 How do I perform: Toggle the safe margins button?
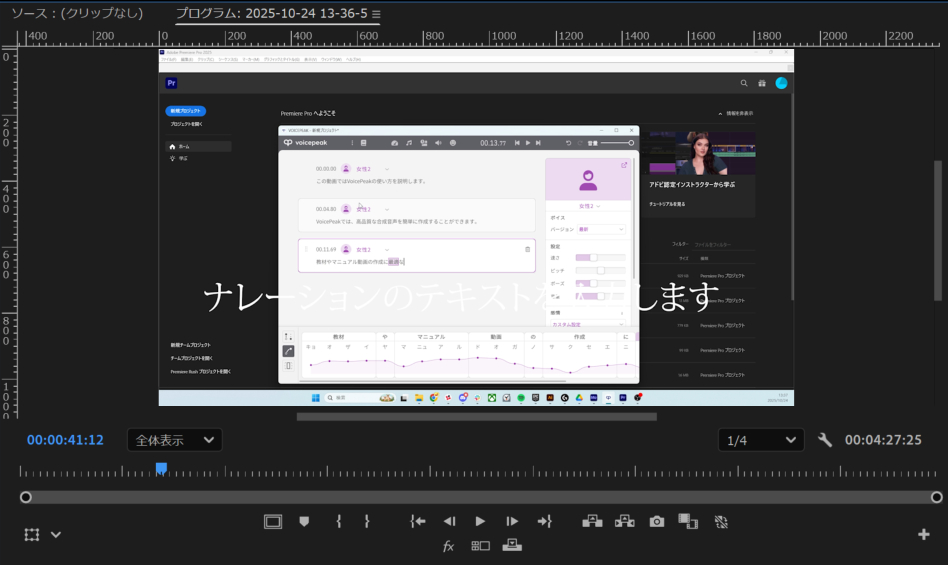click(x=273, y=521)
